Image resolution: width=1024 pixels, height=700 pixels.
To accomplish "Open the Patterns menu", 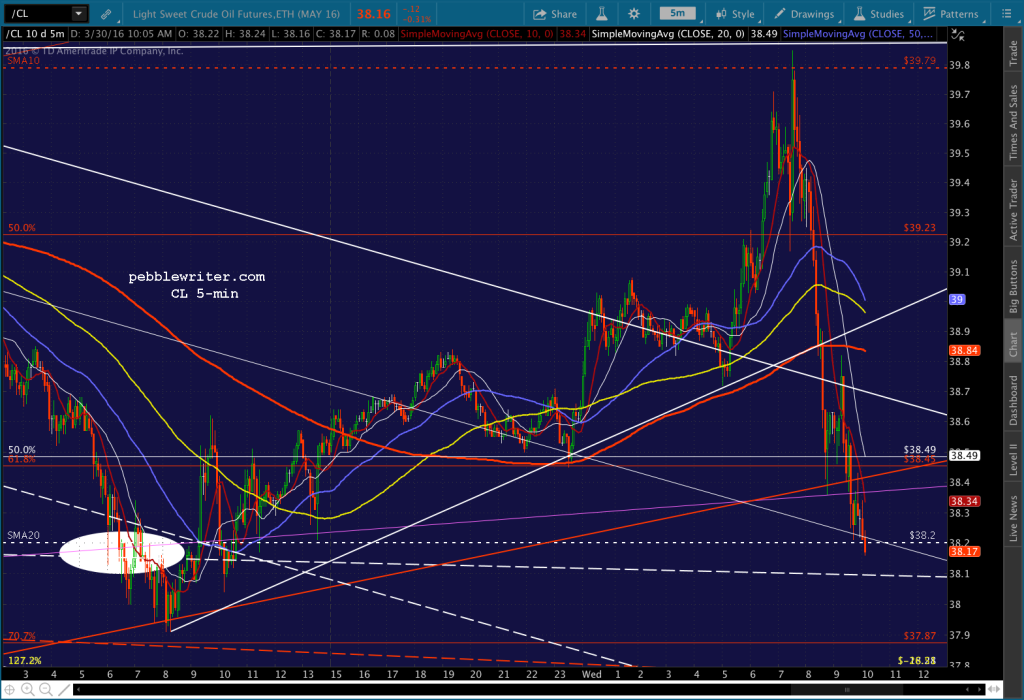I will (951, 14).
